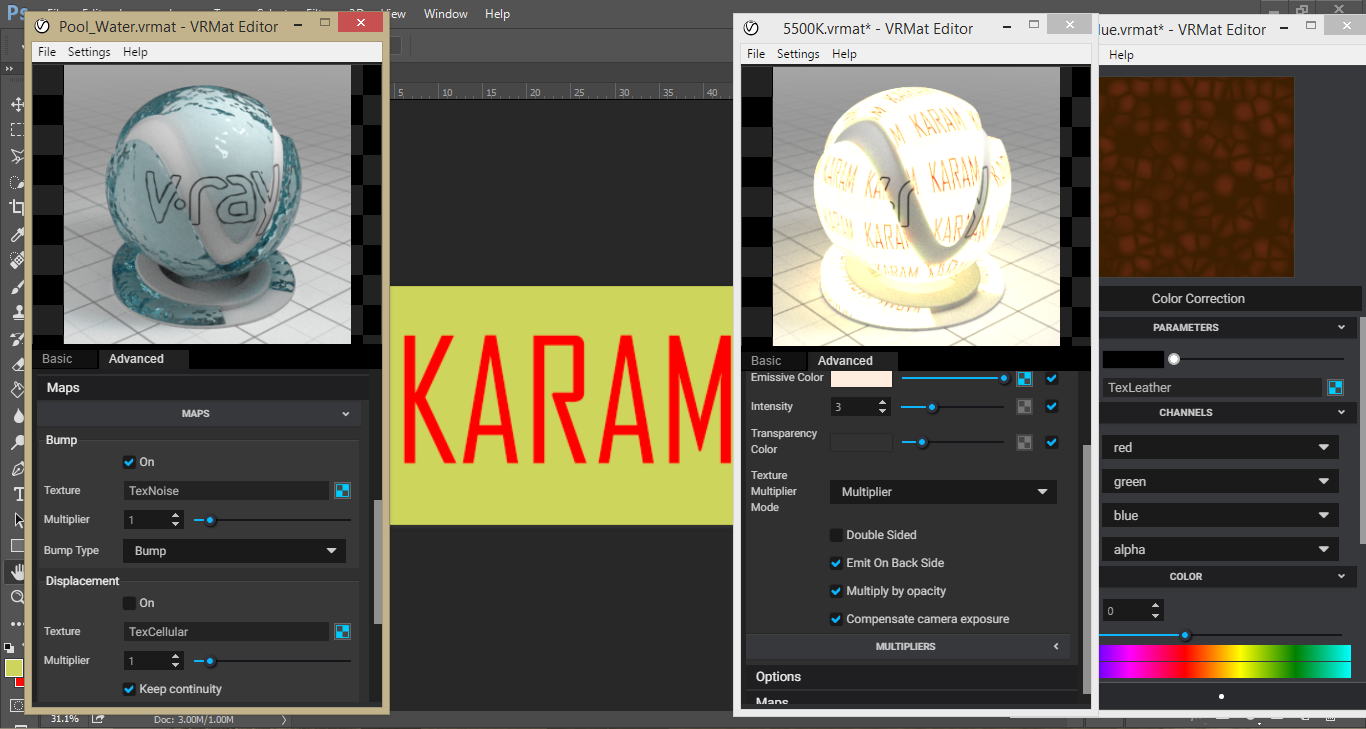1366x729 pixels.
Task: Open the blue channel dropdown
Action: [1220, 516]
